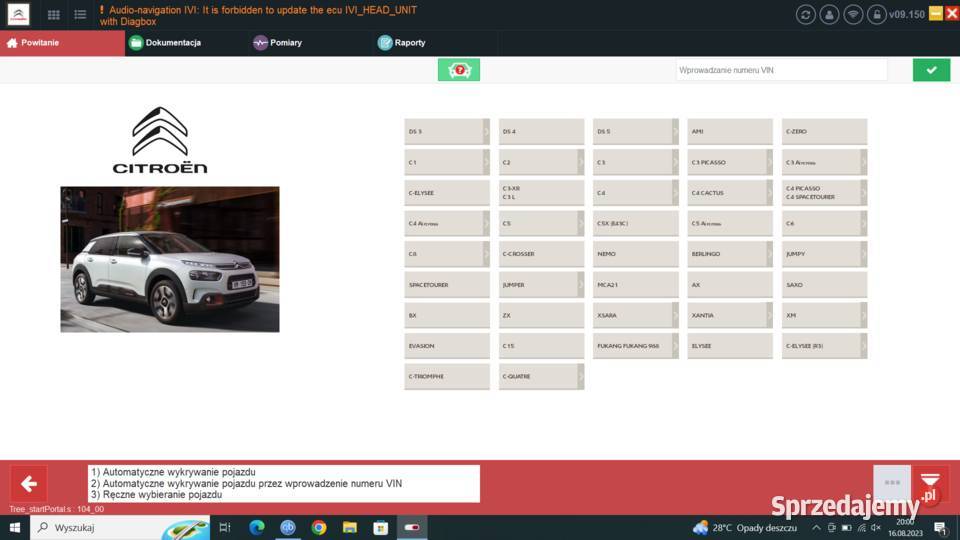Open Google Chrome from the taskbar
The height and width of the screenshot is (540, 960).
click(319, 527)
